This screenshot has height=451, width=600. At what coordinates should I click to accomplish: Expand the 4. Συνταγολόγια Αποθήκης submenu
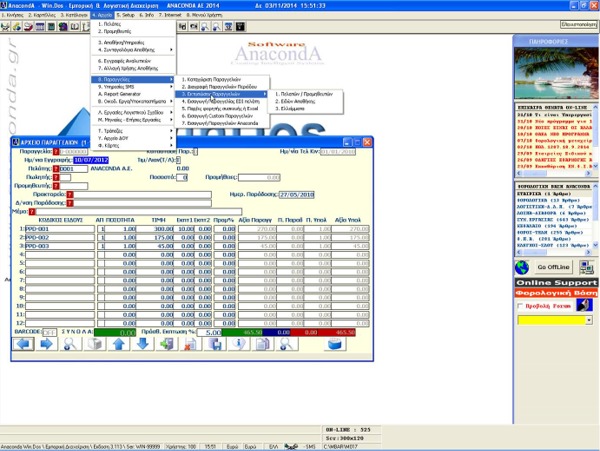[134, 50]
